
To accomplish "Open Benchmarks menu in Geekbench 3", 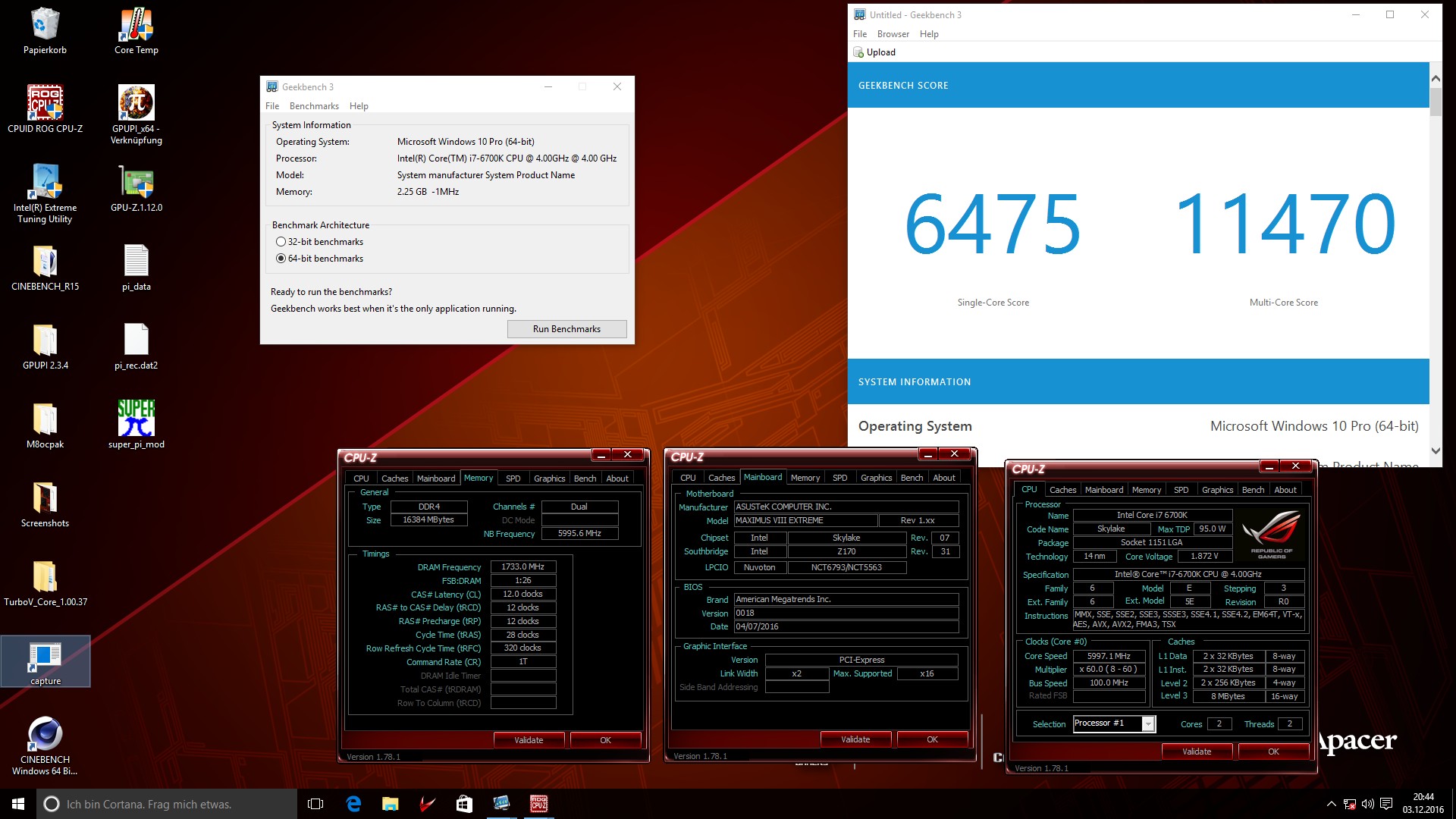I will click(314, 106).
